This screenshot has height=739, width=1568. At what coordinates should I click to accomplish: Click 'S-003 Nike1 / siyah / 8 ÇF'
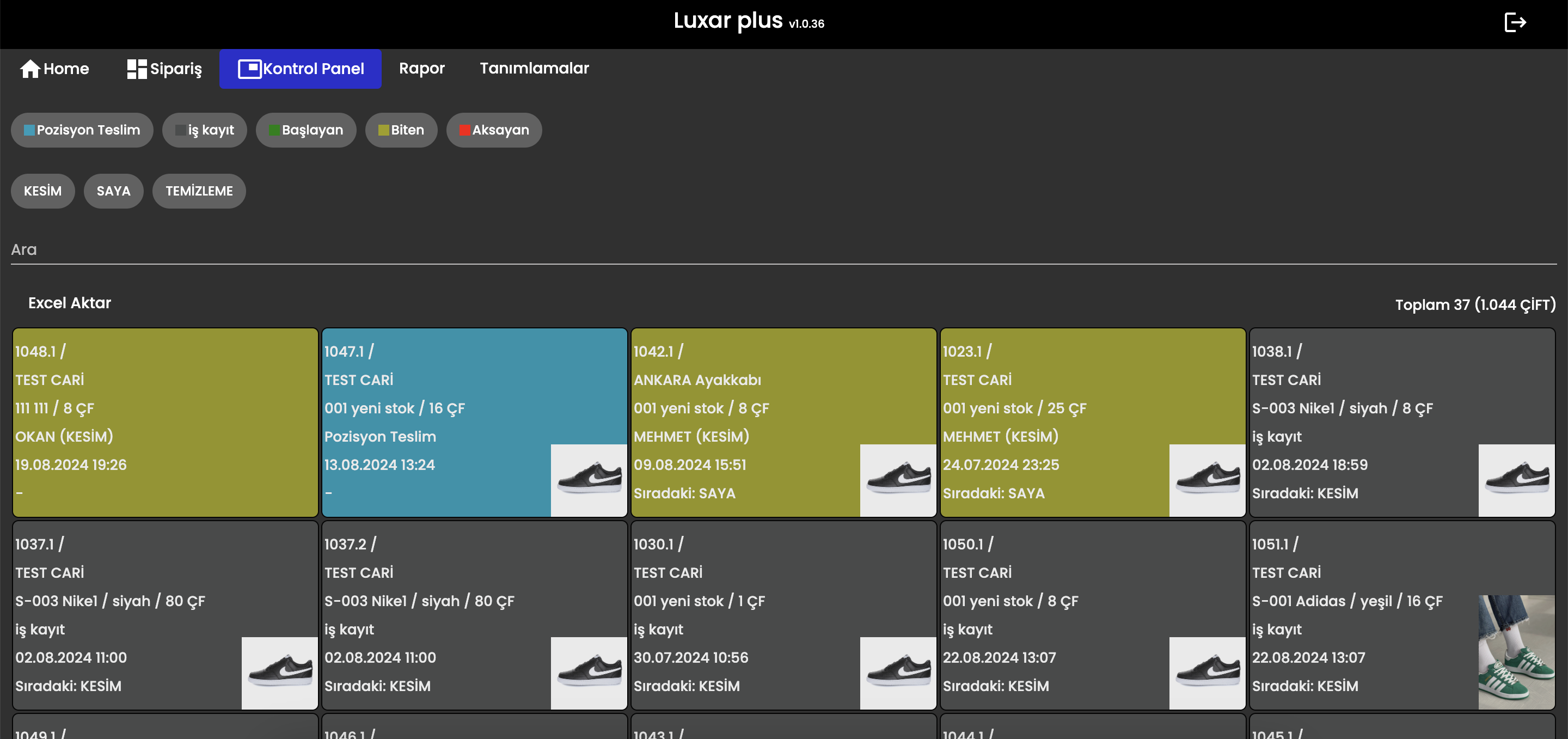click(1343, 408)
